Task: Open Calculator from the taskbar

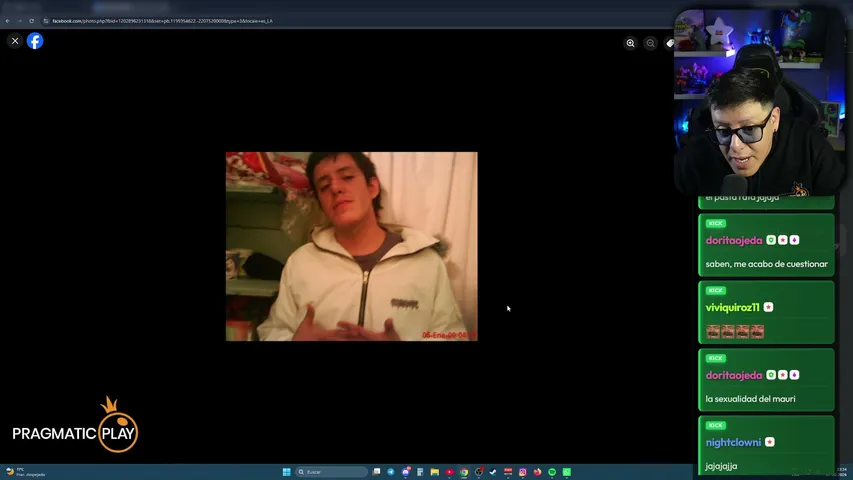Action: click(x=420, y=472)
